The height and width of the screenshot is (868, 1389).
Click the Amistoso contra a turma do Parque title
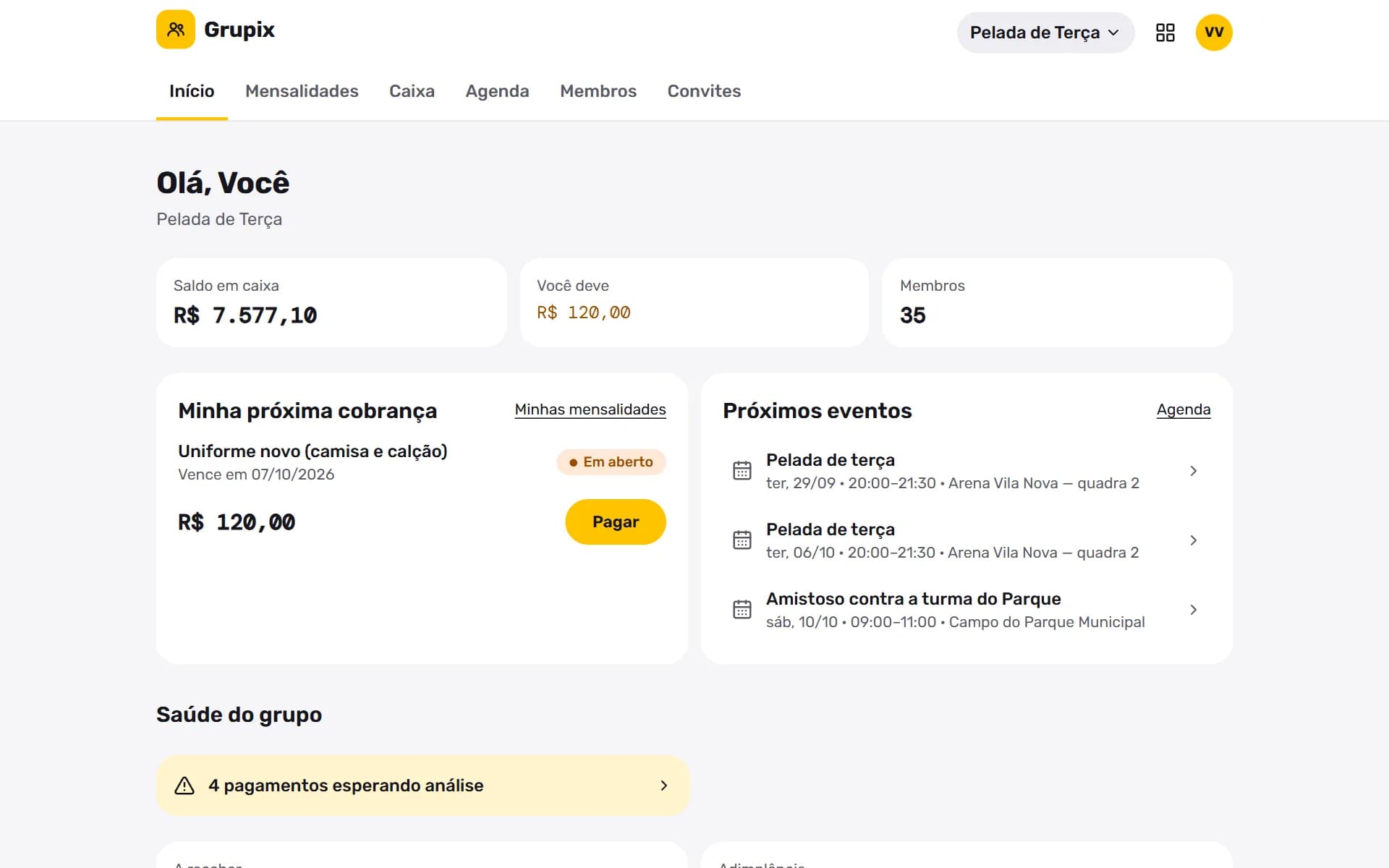[914, 599]
